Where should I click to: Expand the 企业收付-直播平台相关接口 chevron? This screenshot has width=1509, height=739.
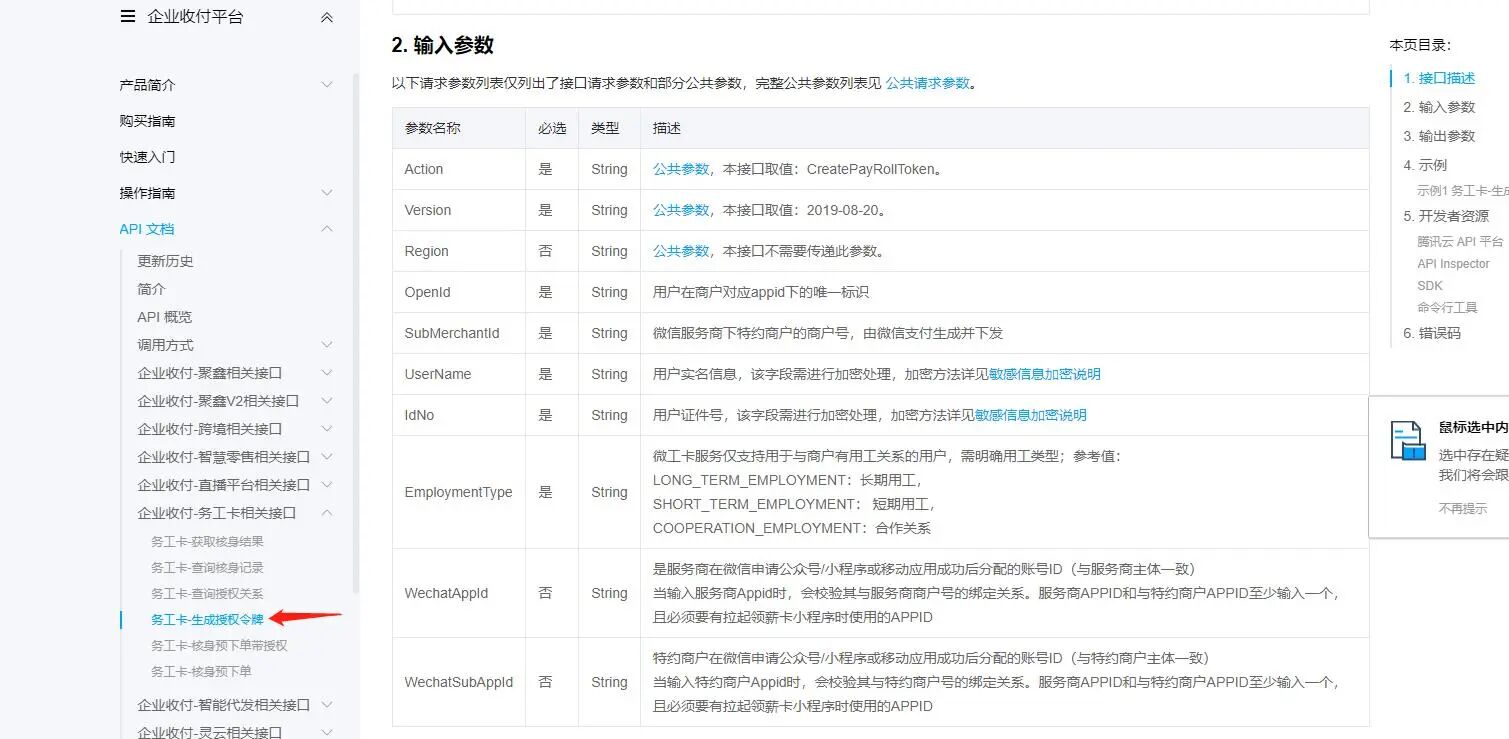pos(327,485)
